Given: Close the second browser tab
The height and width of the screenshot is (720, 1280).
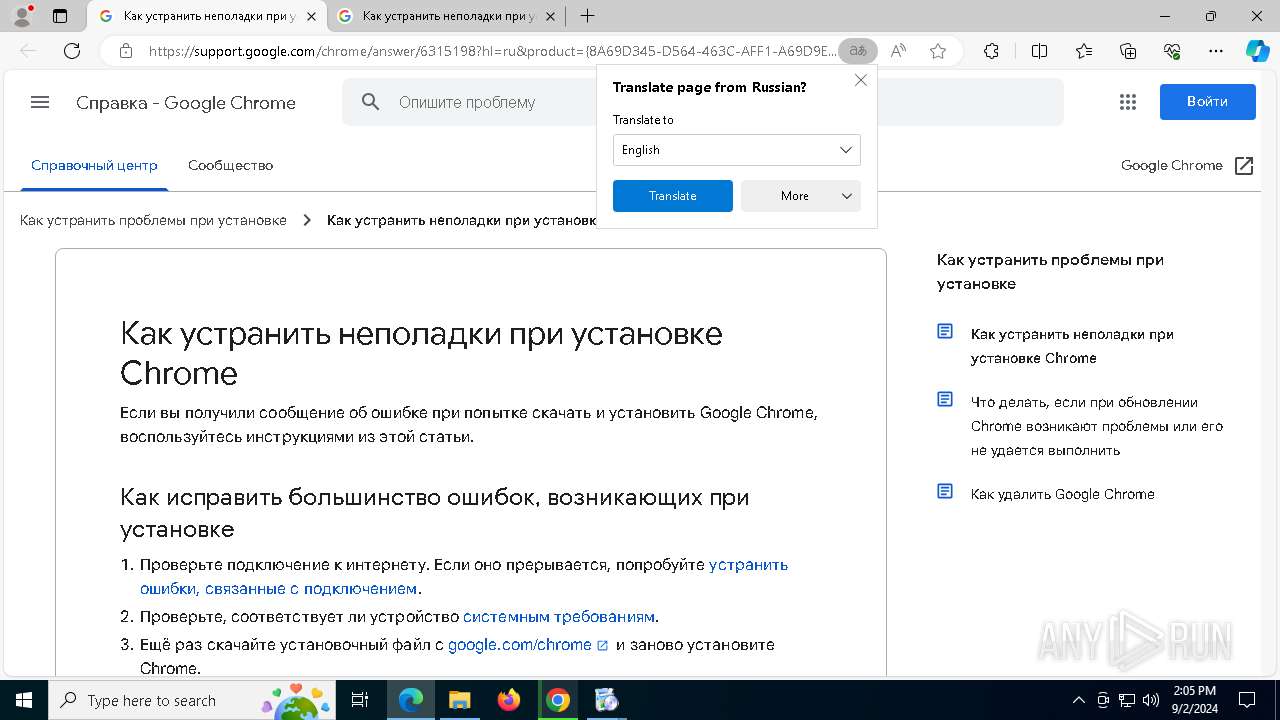Looking at the screenshot, I should pos(550,16).
